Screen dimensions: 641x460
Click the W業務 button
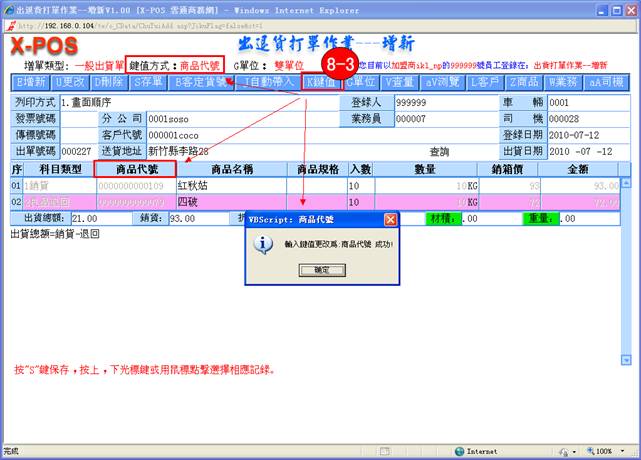(565, 82)
